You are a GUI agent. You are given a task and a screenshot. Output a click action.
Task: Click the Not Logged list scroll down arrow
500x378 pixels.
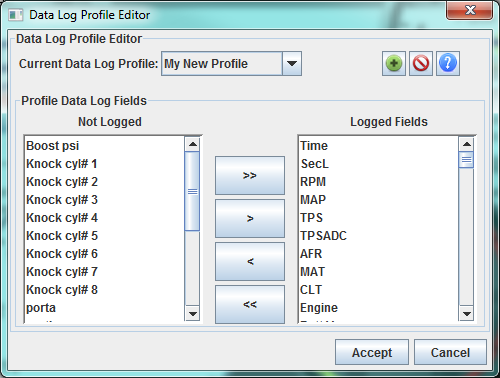click(x=192, y=313)
